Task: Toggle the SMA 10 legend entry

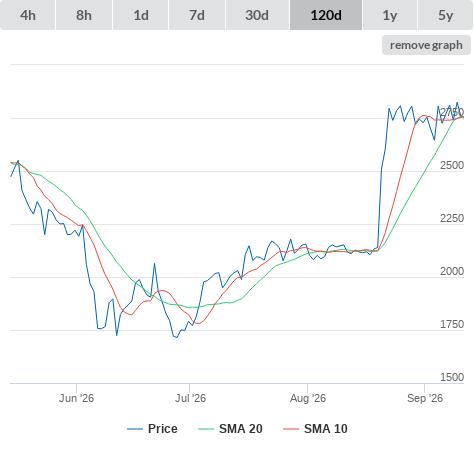Action: [326, 429]
